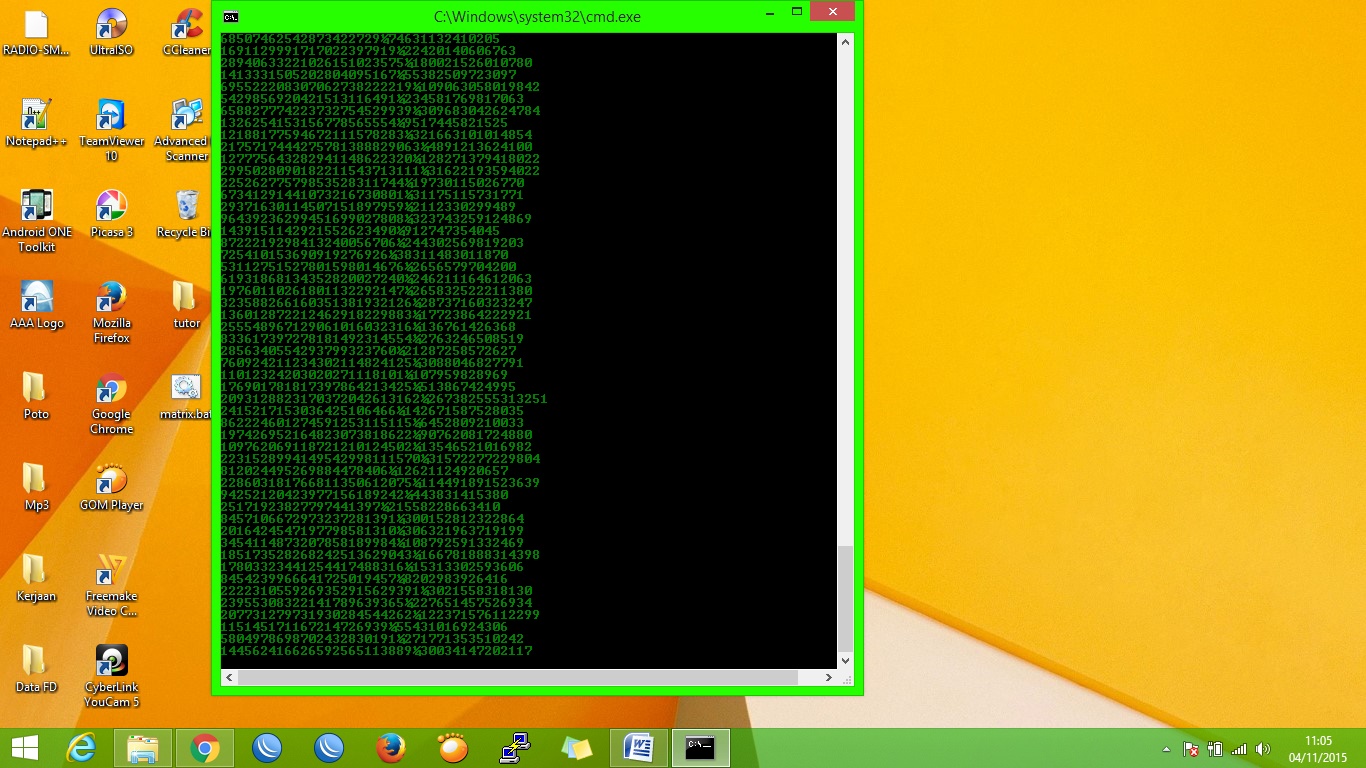Click the console scrollbar down arrow
The height and width of the screenshot is (768, 1366).
(x=845, y=660)
